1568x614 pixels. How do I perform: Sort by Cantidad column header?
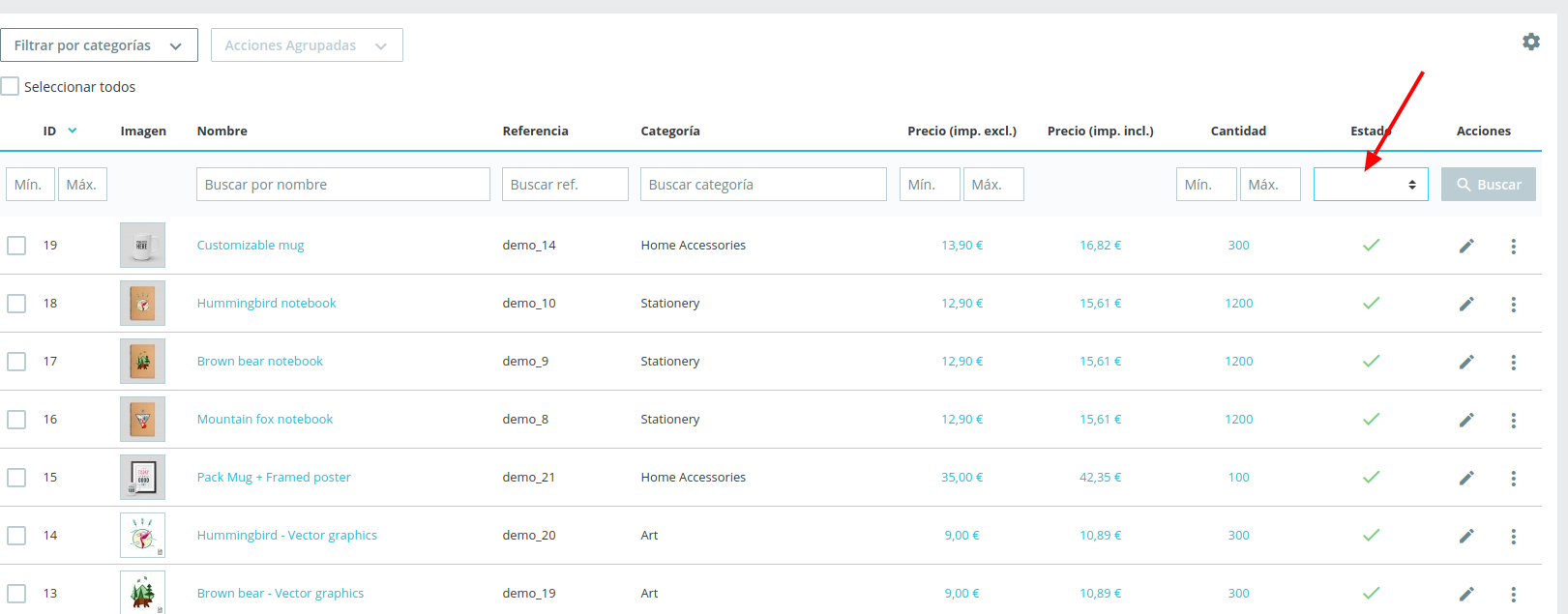[x=1238, y=132]
